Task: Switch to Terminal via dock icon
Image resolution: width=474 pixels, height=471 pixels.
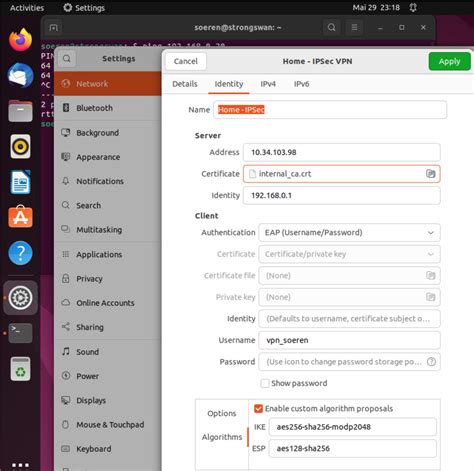Action: (x=20, y=333)
